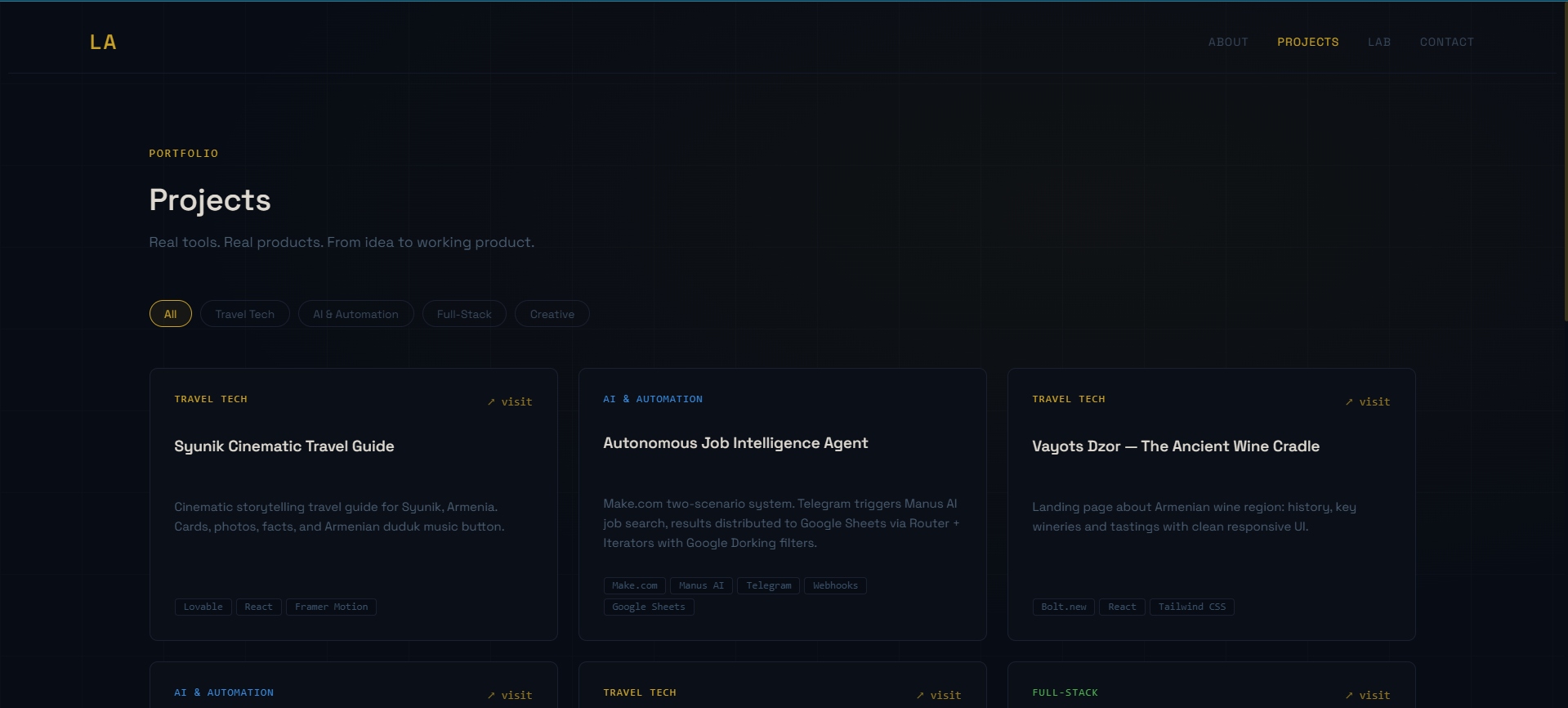Screen dimensions: 1568x708
Task: Click the Make.com tag
Action: click(635, 585)
